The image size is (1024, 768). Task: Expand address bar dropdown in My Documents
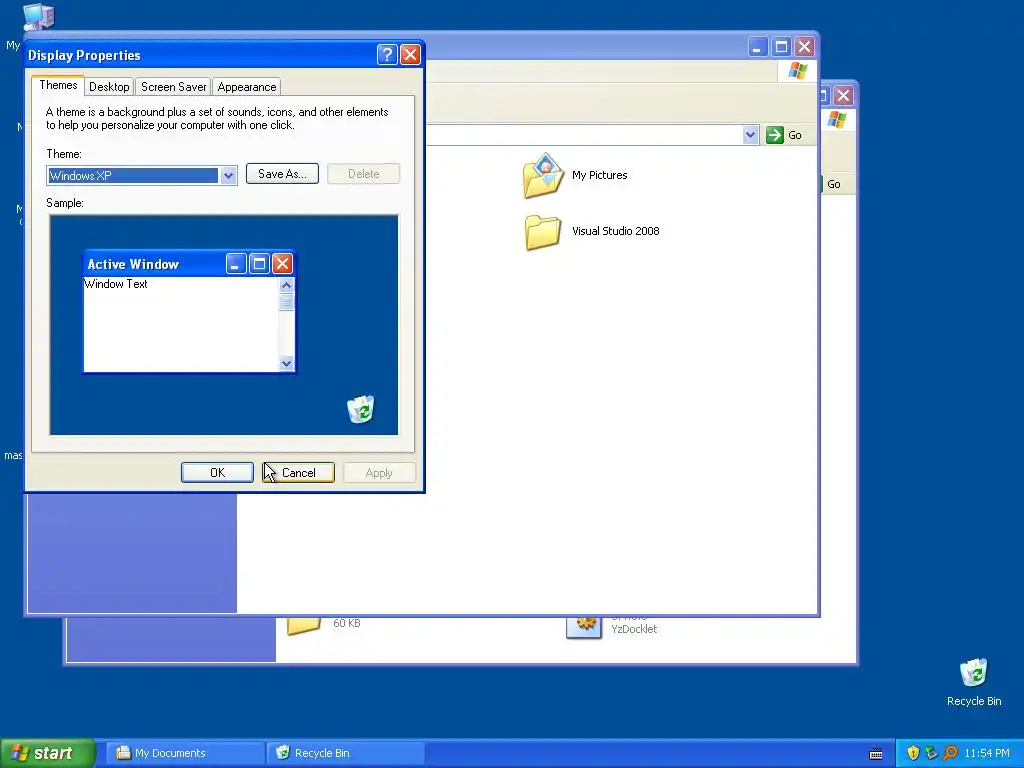coord(750,135)
